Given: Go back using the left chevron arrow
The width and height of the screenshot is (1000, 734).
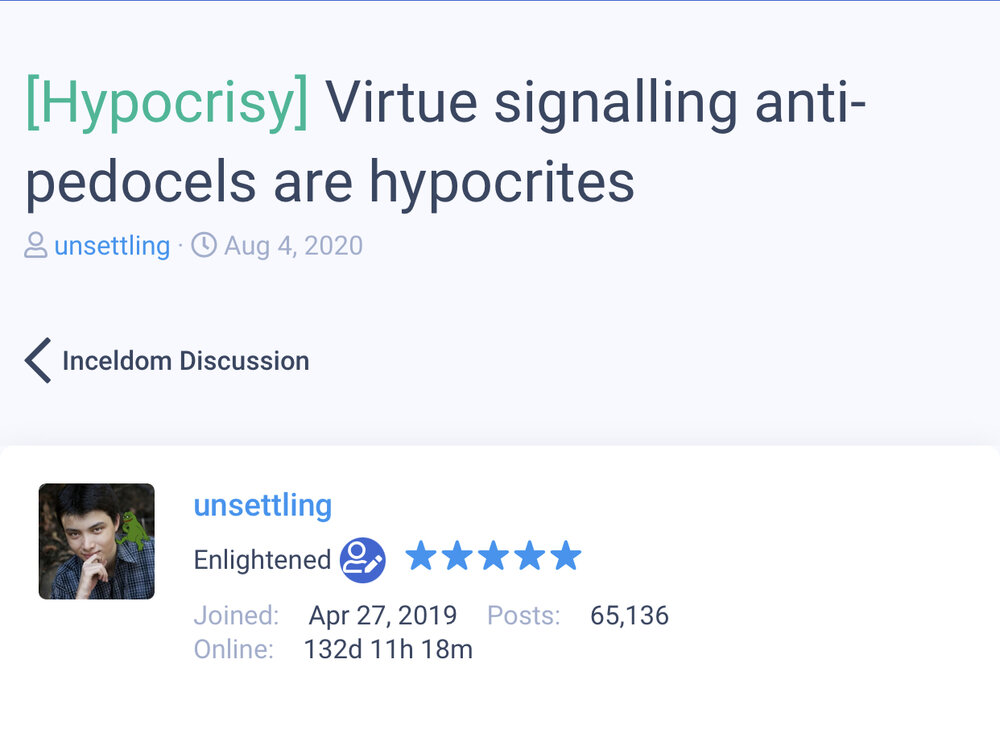Looking at the screenshot, I should click(38, 360).
